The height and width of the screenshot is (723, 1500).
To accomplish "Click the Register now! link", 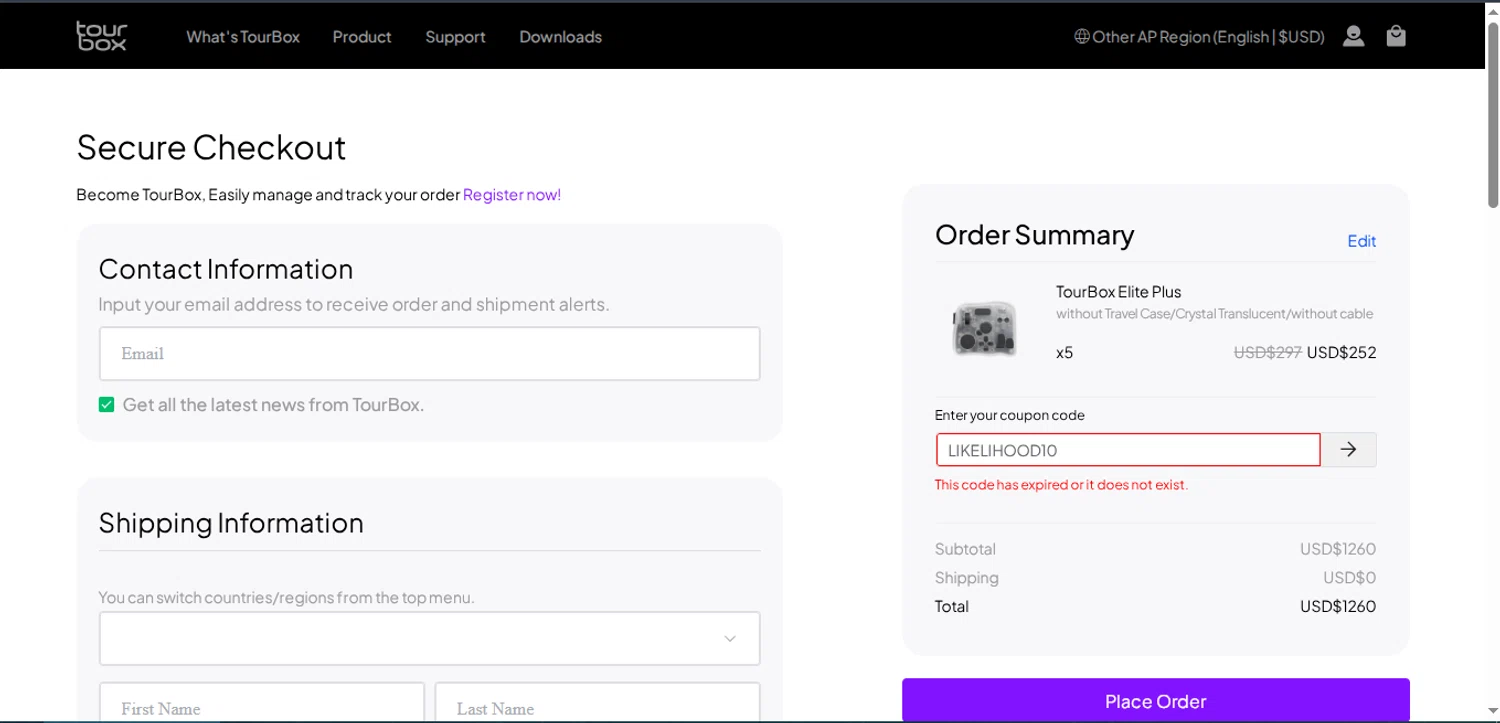I will (x=511, y=194).
